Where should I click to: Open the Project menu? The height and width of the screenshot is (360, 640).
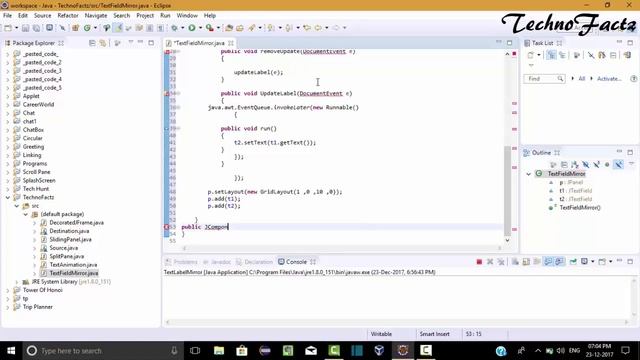point(145,16)
